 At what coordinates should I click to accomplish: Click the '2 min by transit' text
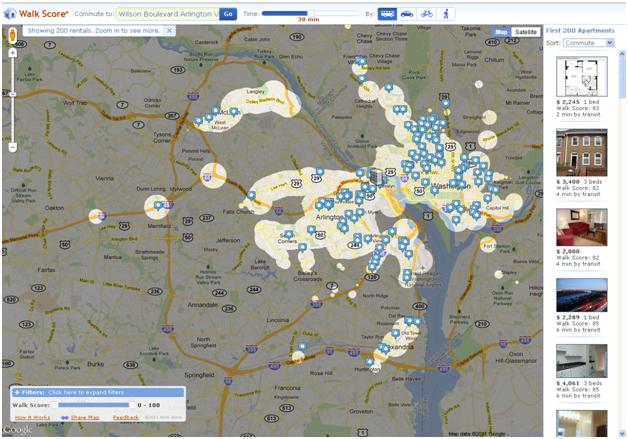(578, 115)
